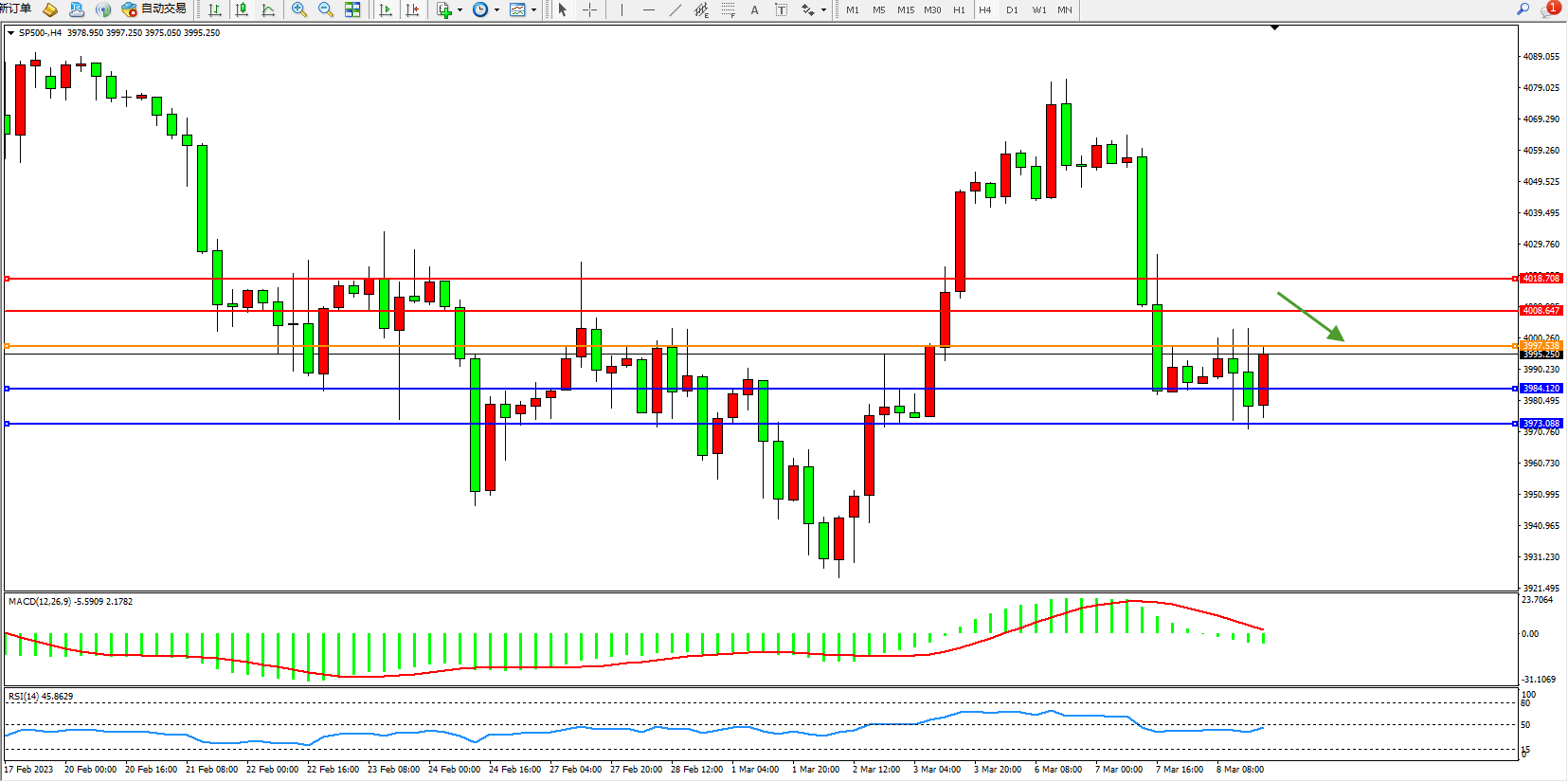Click the 新订单 new order button
Viewport: 1568px width, 782px height.
[x=15, y=9]
